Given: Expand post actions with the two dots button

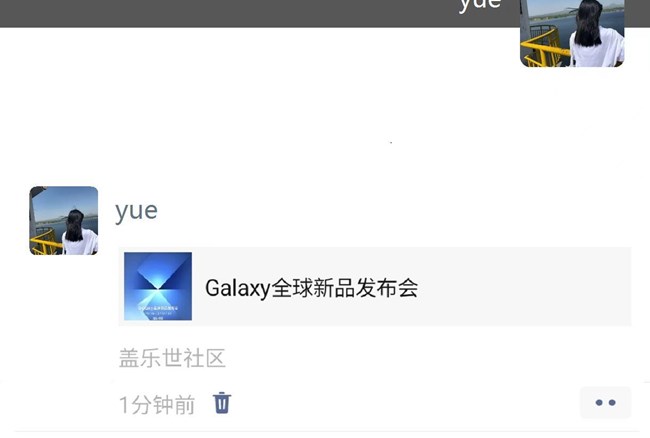Looking at the screenshot, I should tap(605, 402).
